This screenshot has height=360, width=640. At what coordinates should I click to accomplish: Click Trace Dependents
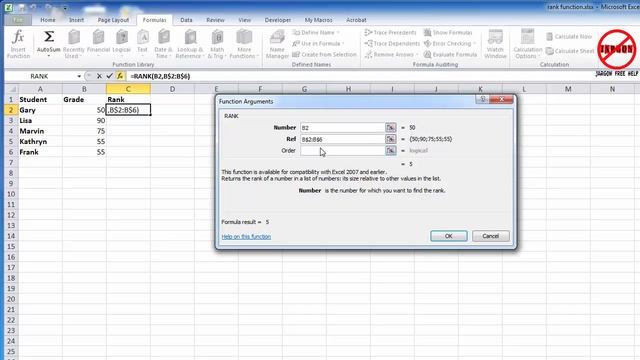[x=392, y=43]
